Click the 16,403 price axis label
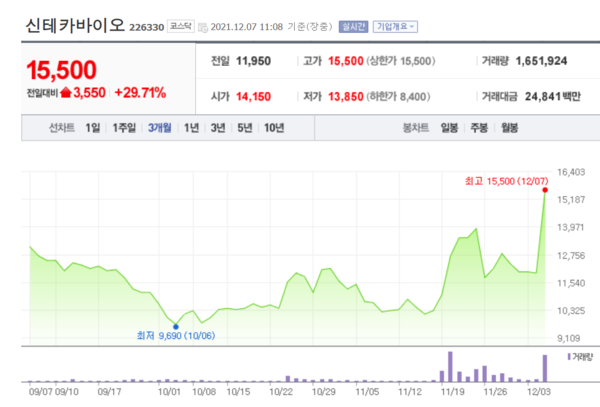Screen dimensions: 600x407 [x=571, y=172]
